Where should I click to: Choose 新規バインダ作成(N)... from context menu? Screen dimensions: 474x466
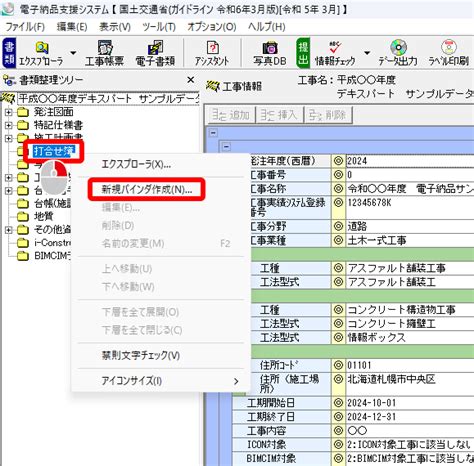(x=147, y=189)
